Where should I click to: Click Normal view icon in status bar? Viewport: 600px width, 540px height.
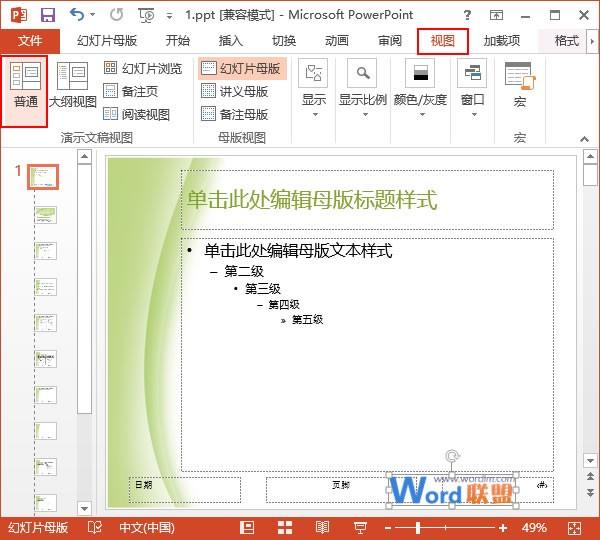click(247, 528)
